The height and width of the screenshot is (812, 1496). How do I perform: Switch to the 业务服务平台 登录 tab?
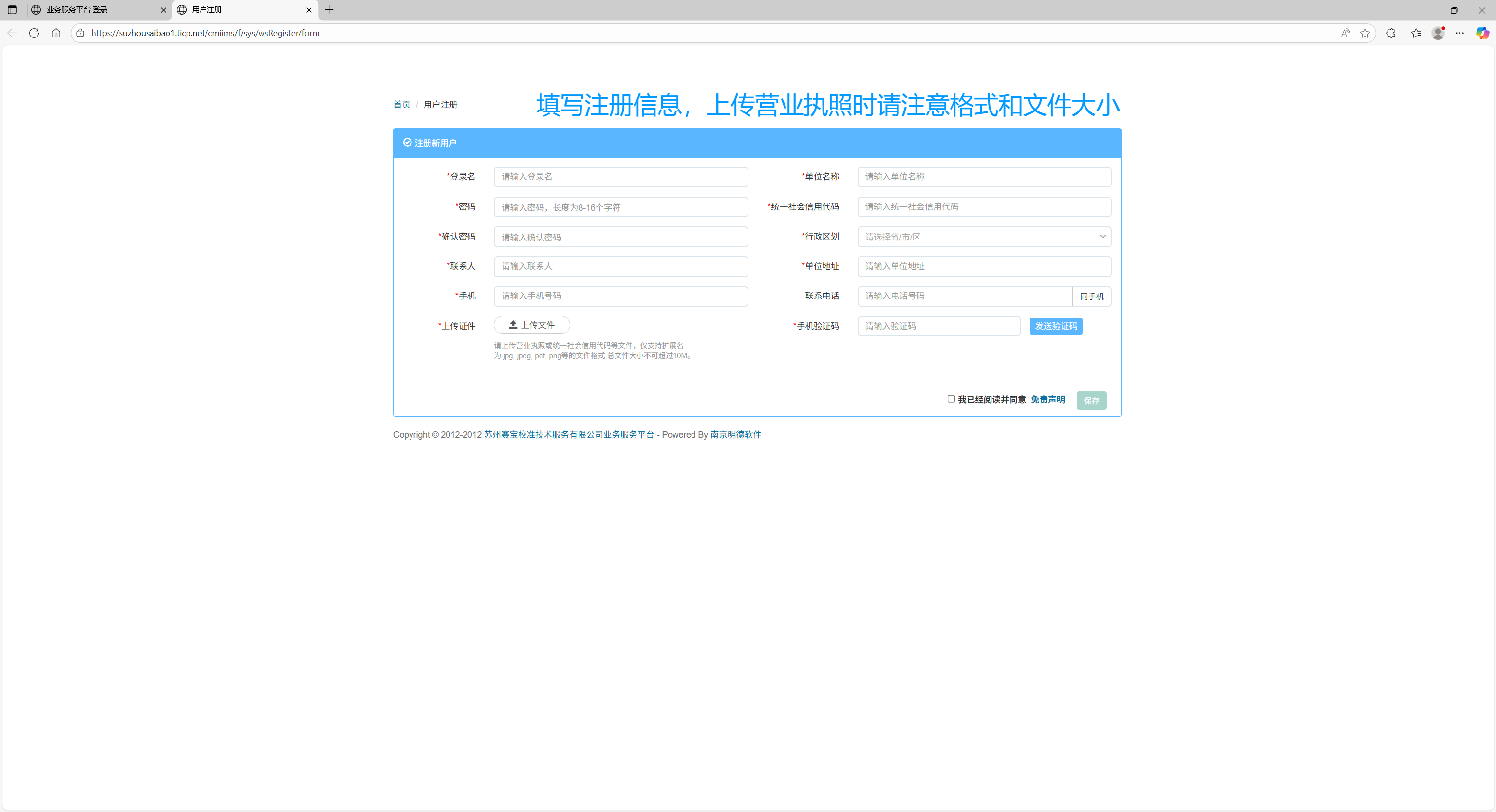93,10
